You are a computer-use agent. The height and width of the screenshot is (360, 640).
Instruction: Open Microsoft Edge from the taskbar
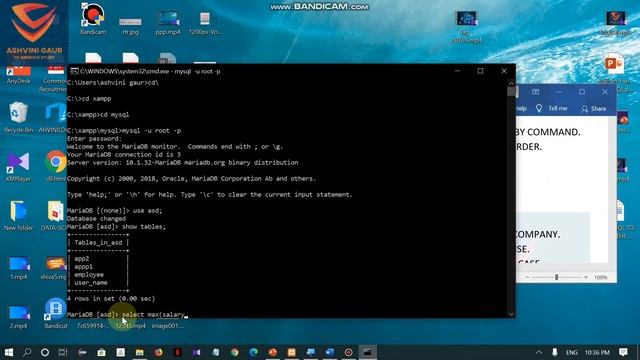(253, 352)
